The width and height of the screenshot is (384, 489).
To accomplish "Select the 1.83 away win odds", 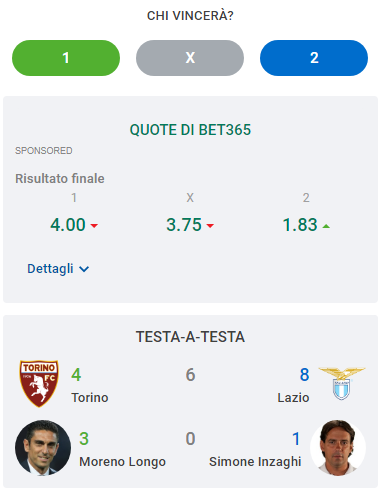I will coord(300,225).
